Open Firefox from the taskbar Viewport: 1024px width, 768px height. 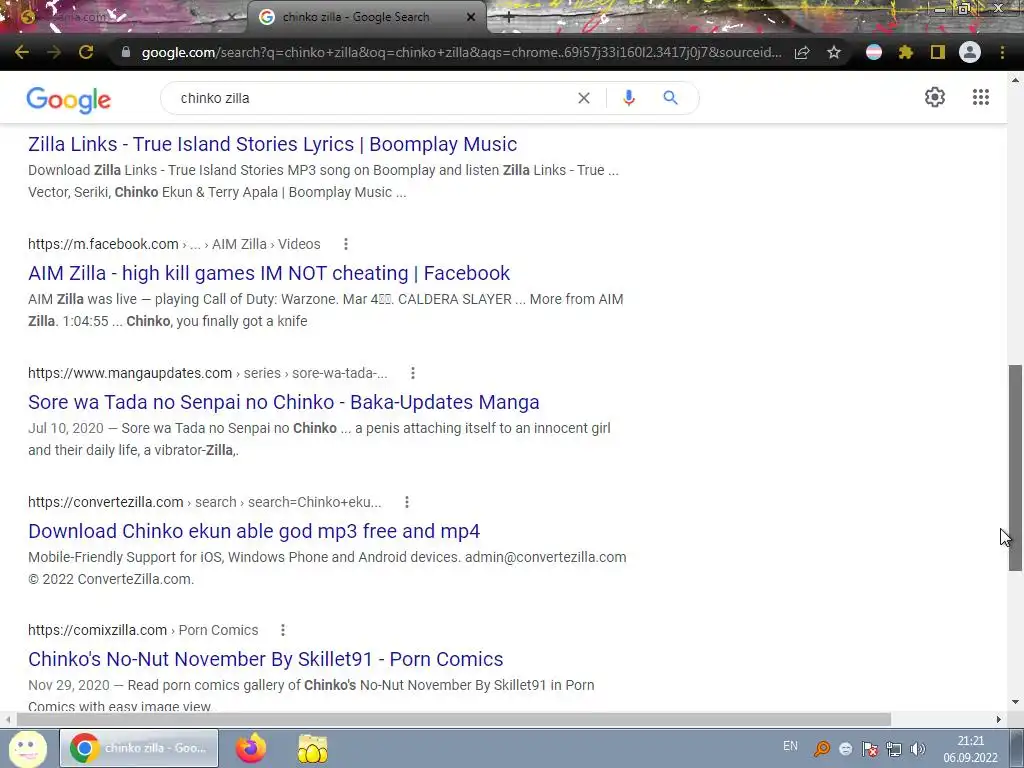pos(251,748)
